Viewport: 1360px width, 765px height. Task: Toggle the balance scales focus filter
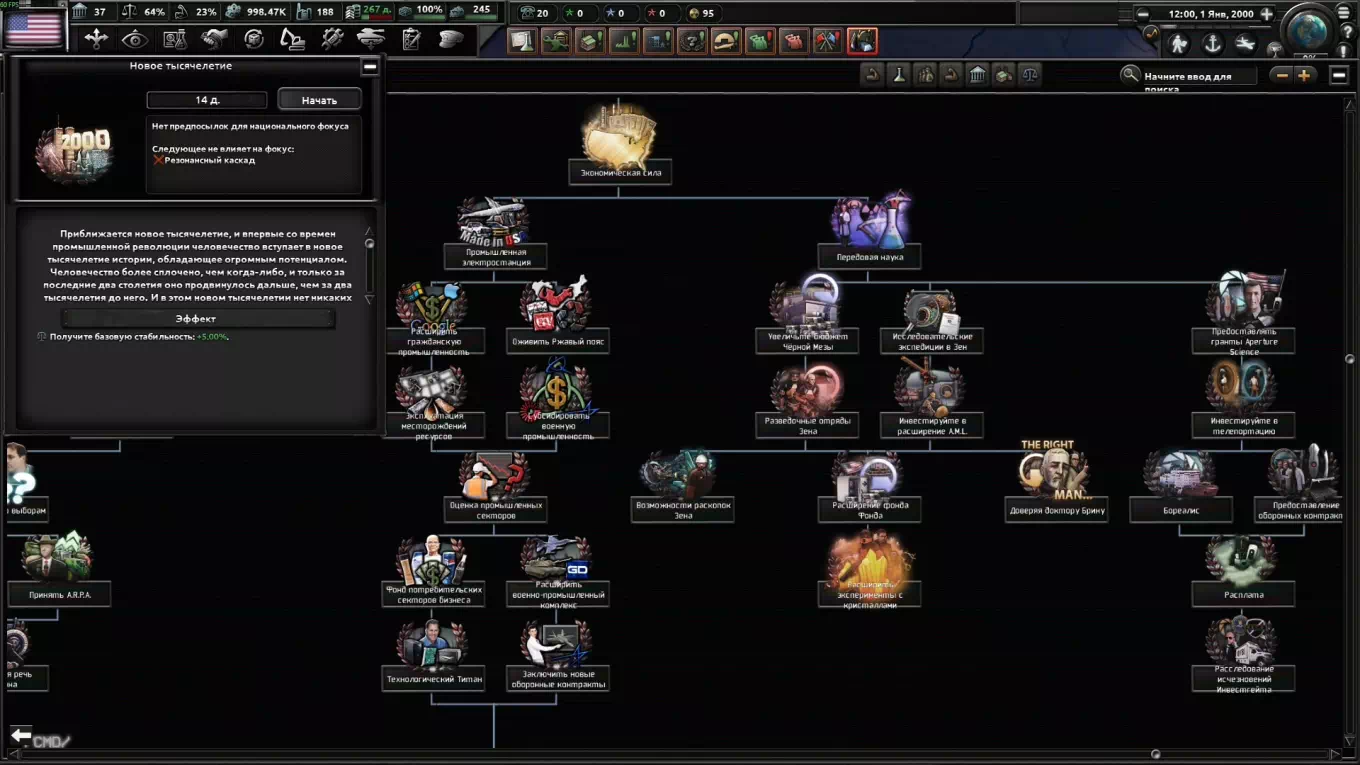coord(1029,75)
